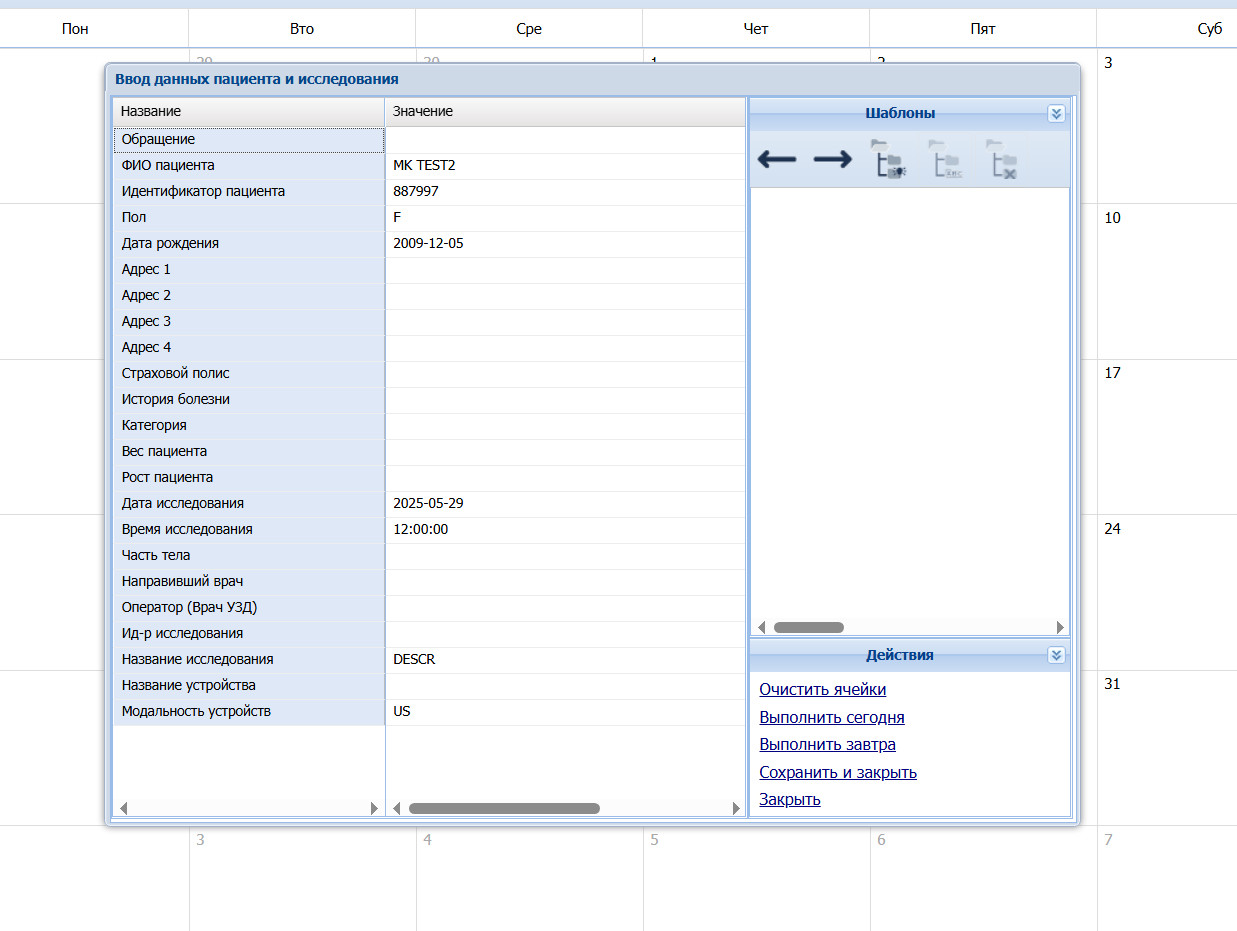
Task: Click the Пон weekday header in calendar
Action: 75,29
